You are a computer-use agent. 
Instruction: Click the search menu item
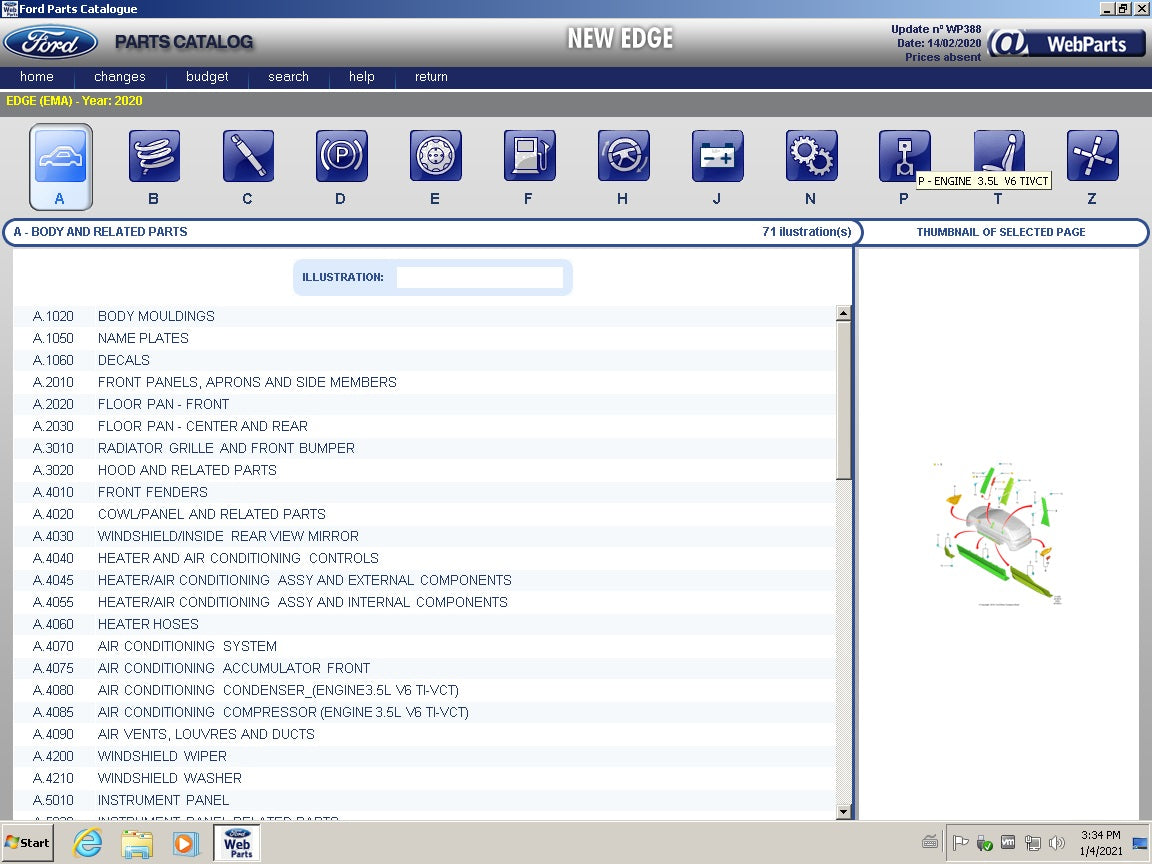point(288,77)
